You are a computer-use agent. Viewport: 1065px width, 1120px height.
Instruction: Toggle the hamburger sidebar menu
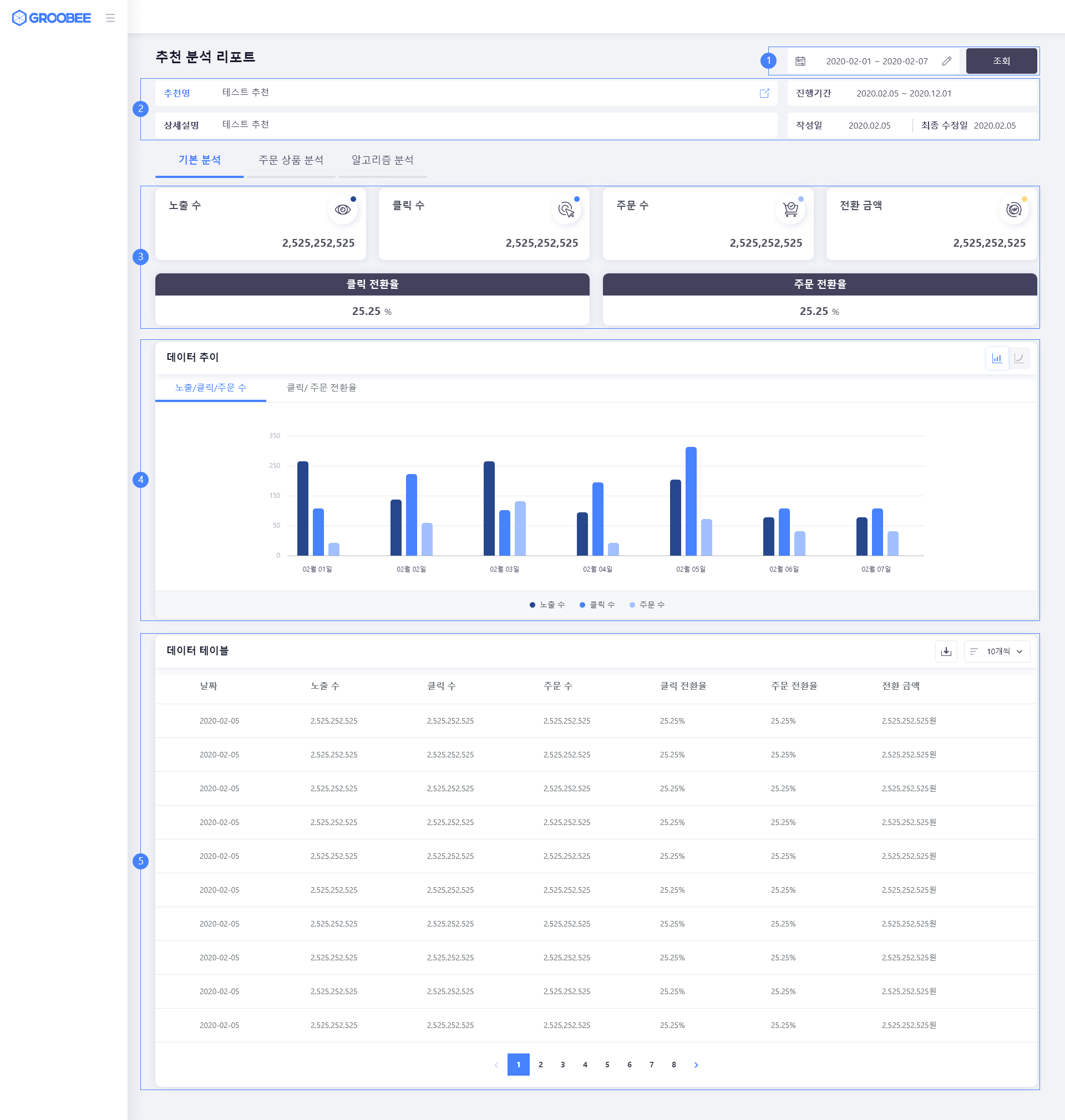coord(110,18)
